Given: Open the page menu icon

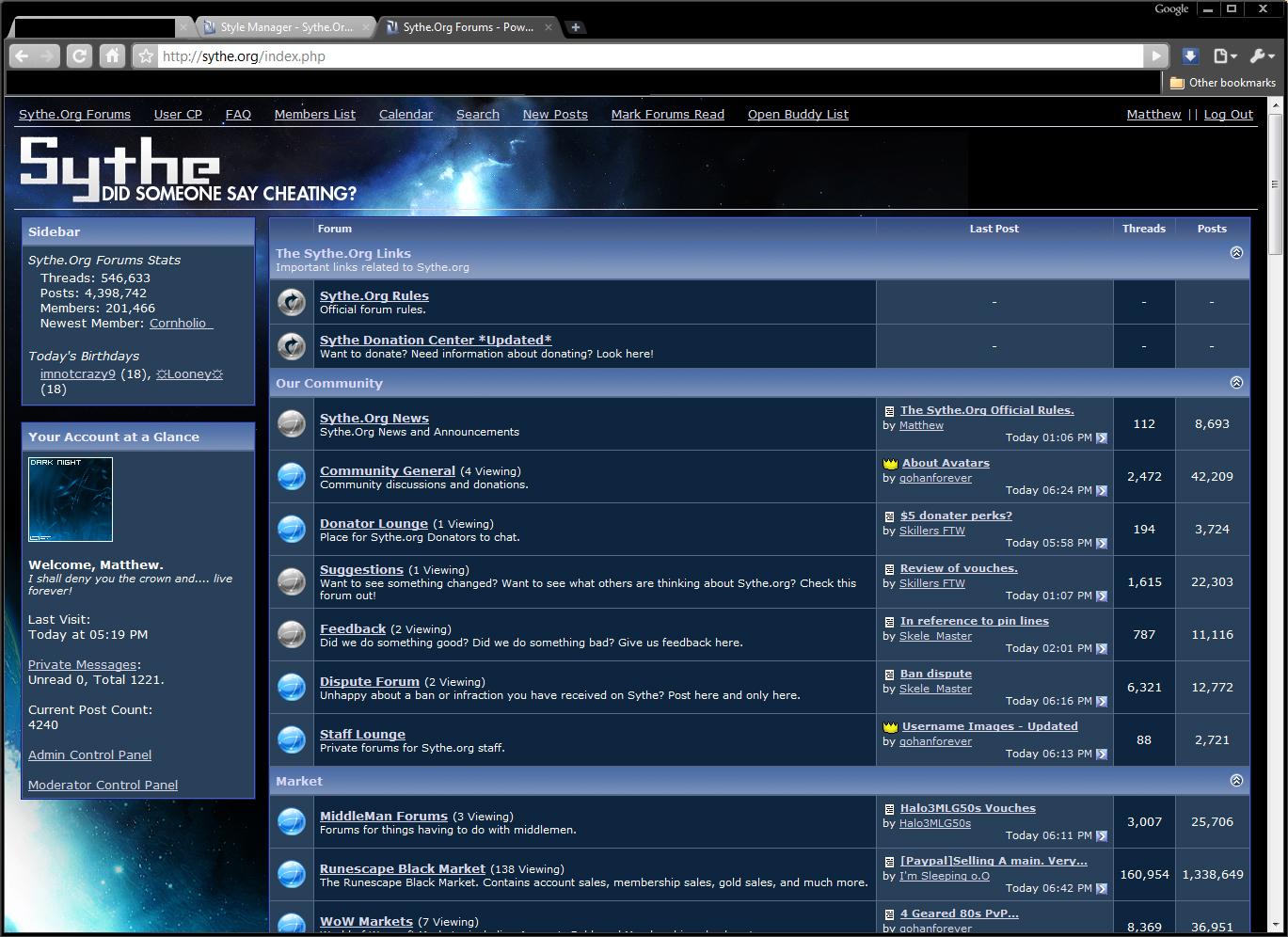Looking at the screenshot, I should pyautogui.click(x=1225, y=56).
